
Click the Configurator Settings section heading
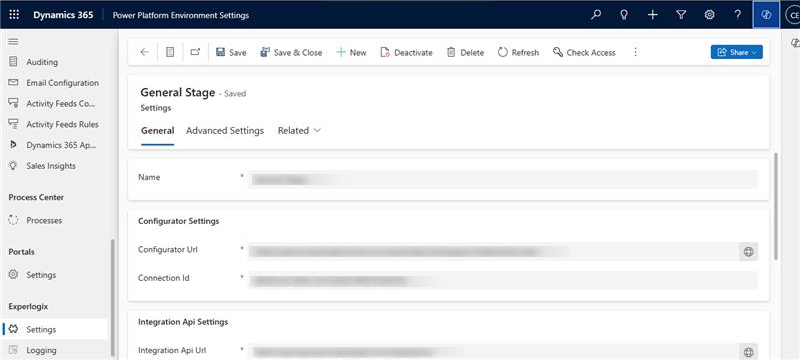click(x=179, y=221)
